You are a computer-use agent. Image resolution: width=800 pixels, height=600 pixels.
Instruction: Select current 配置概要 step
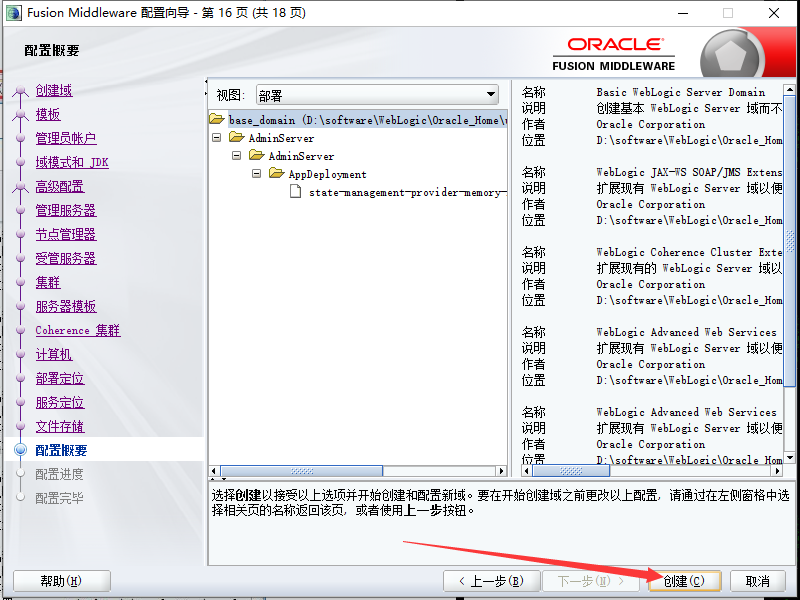pyautogui.click(x=61, y=450)
